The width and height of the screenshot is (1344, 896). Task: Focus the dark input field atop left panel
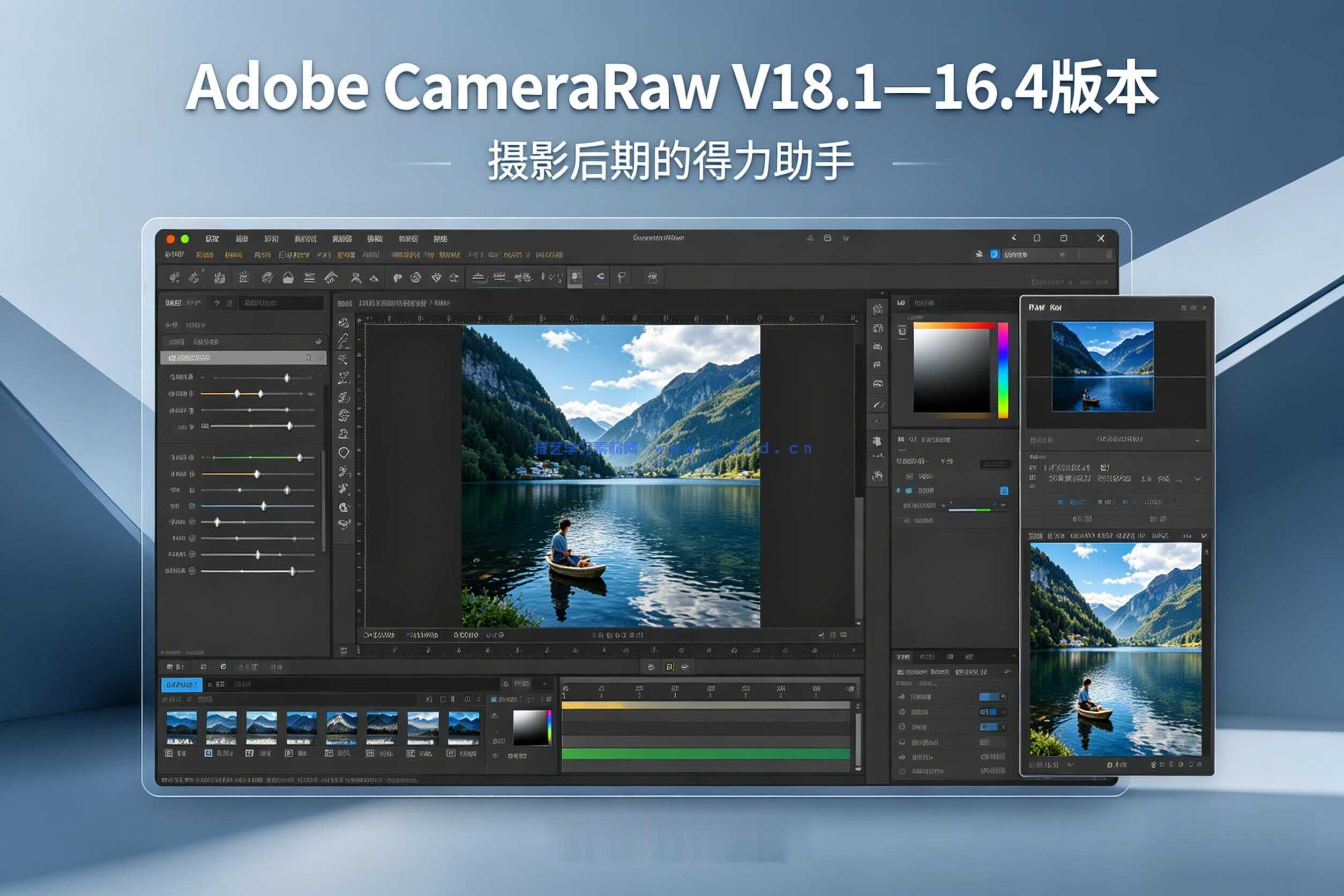281,303
